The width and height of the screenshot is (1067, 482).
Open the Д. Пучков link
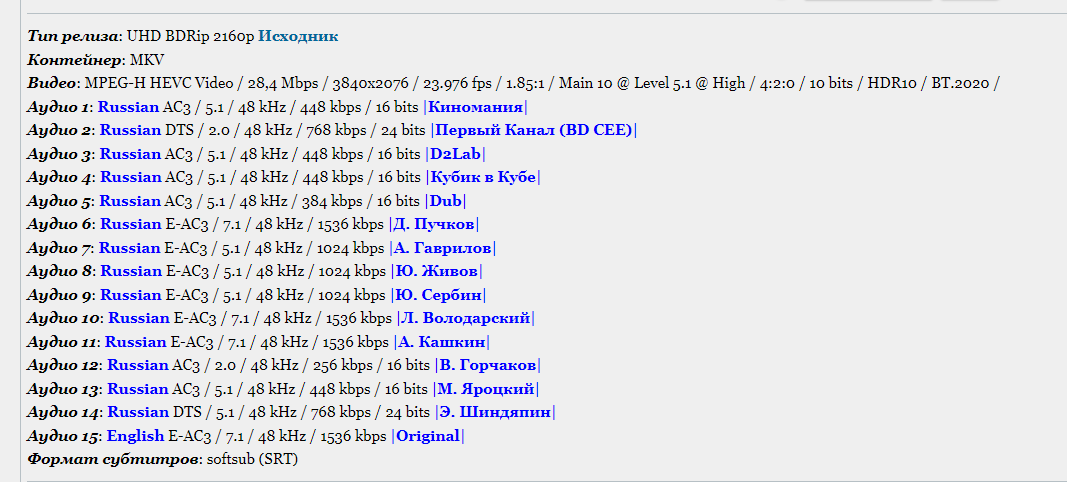point(436,224)
